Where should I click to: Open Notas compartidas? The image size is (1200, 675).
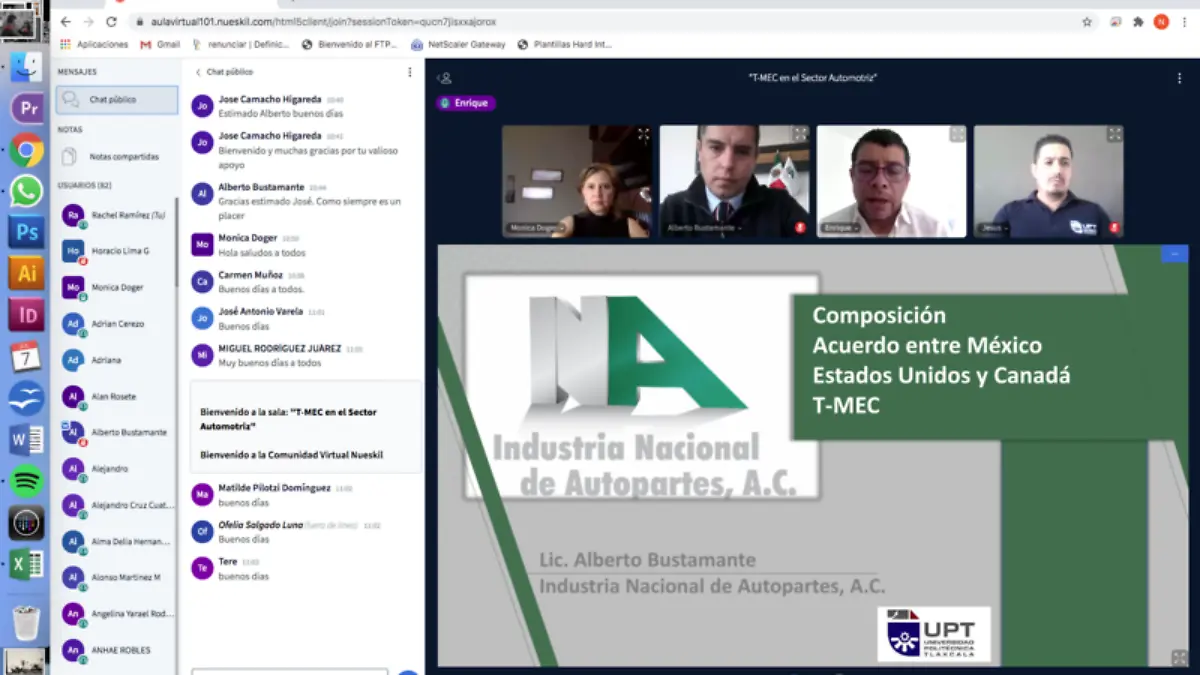[x=117, y=157]
